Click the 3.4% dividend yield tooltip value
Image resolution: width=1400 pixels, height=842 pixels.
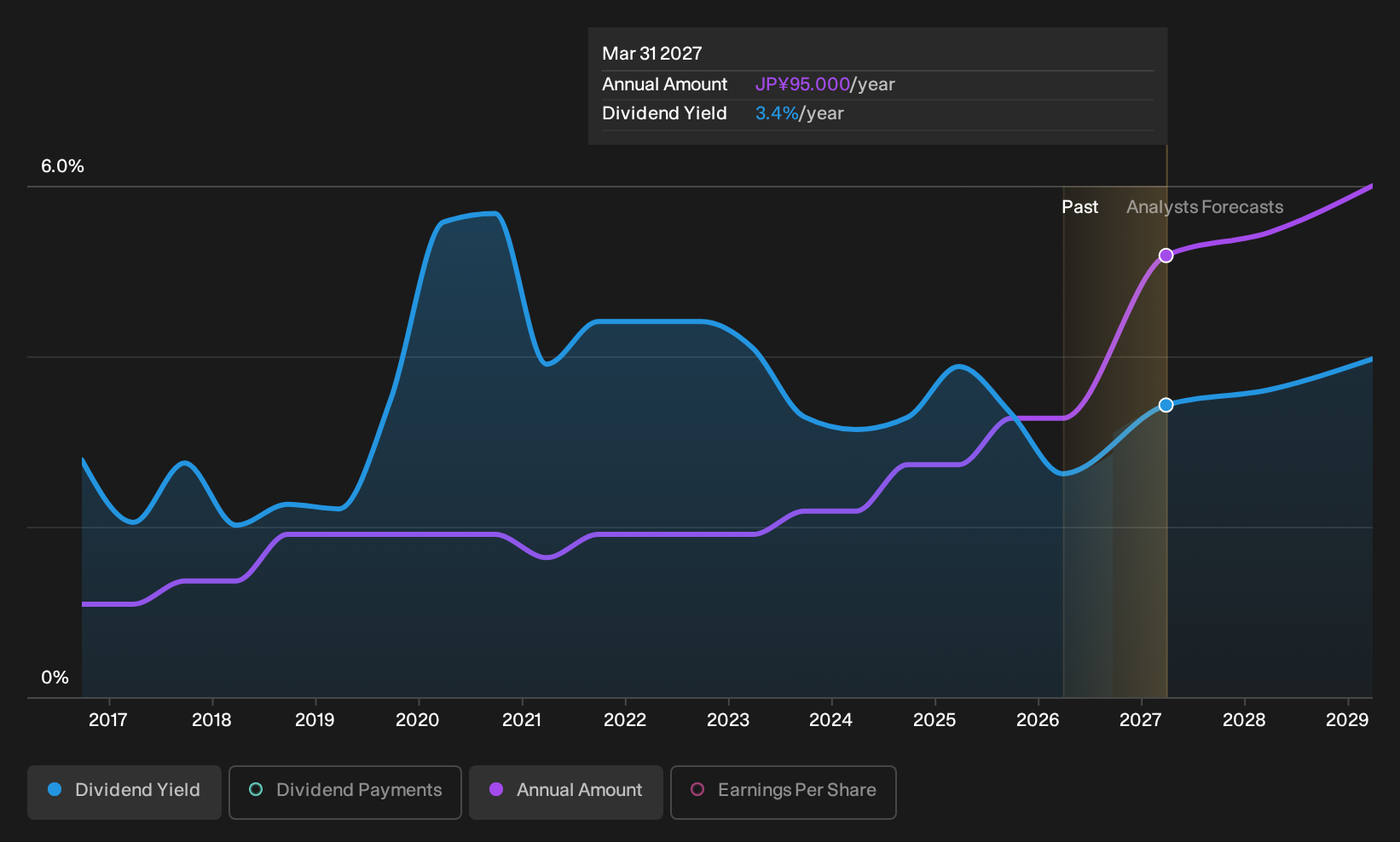[777, 113]
